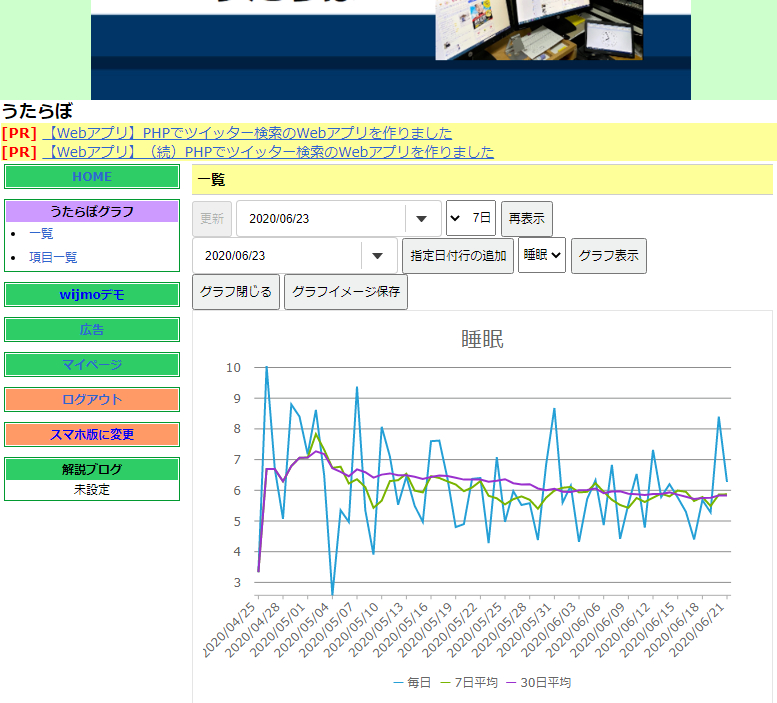Switch to スマホ版に変更
The width and height of the screenshot is (777, 703).
point(92,435)
